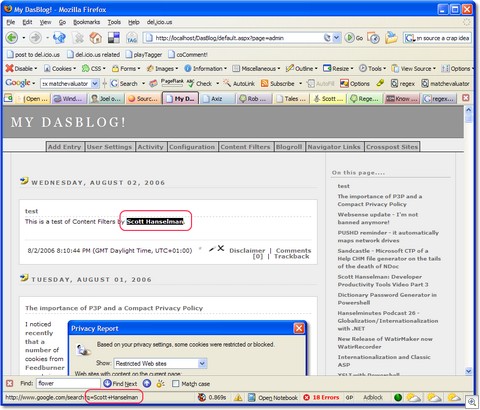The width and height of the screenshot is (480, 410).
Task: Click the TAG toolbar icon
Action: tap(132, 38)
